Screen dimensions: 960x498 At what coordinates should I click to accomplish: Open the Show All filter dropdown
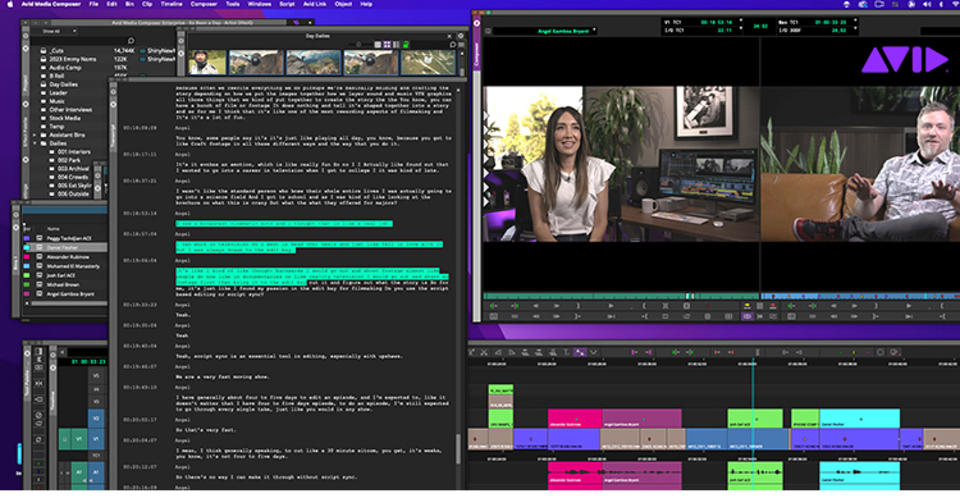(x=58, y=31)
